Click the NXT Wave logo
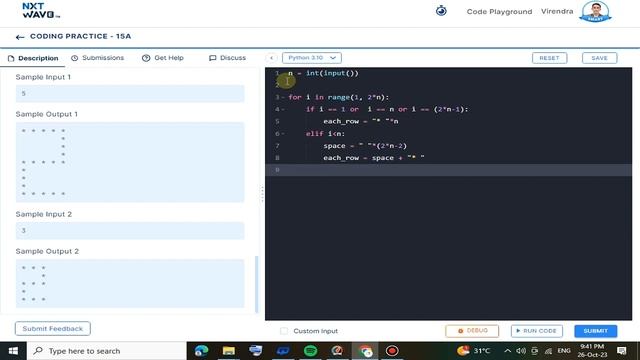Screen dimensions: 640x360 (41, 11)
